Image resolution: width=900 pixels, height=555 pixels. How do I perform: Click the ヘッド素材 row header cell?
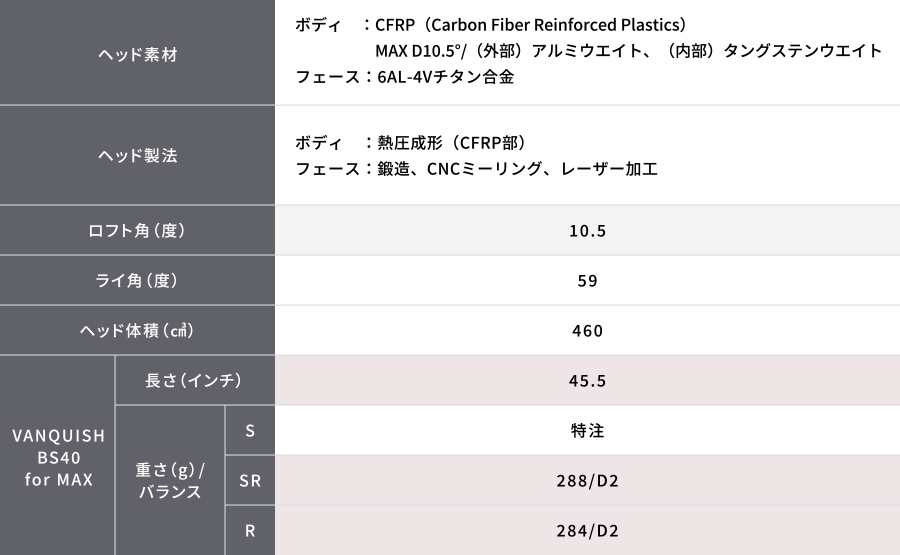(137, 55)
